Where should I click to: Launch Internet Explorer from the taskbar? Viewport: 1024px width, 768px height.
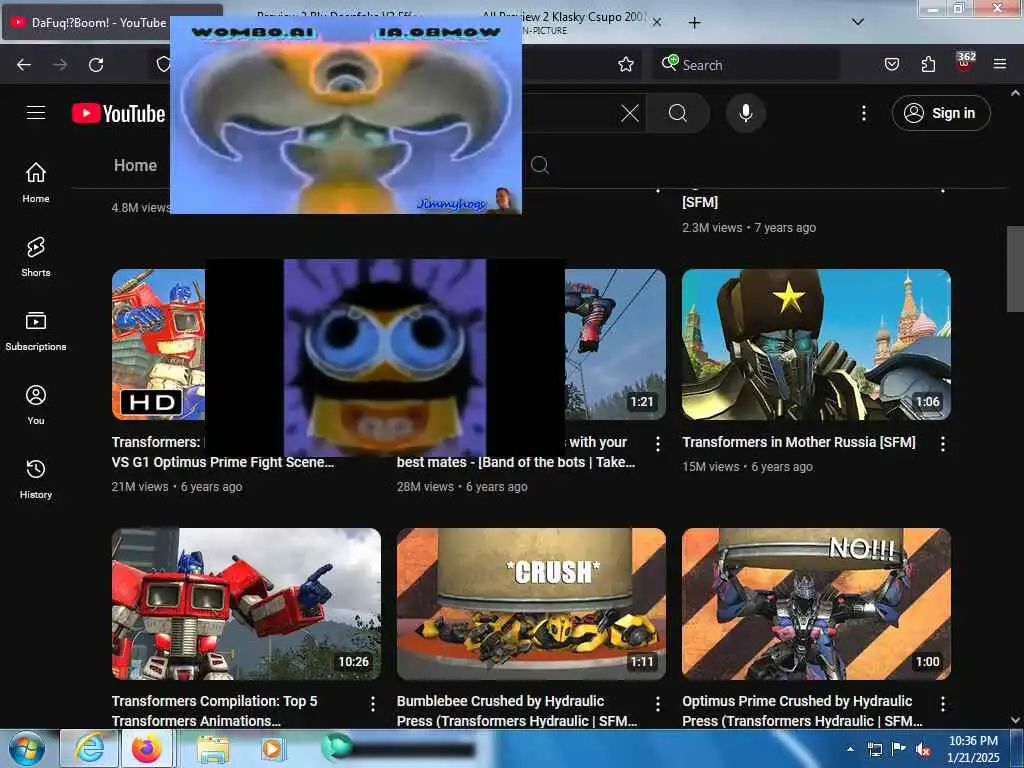[89, 748]
